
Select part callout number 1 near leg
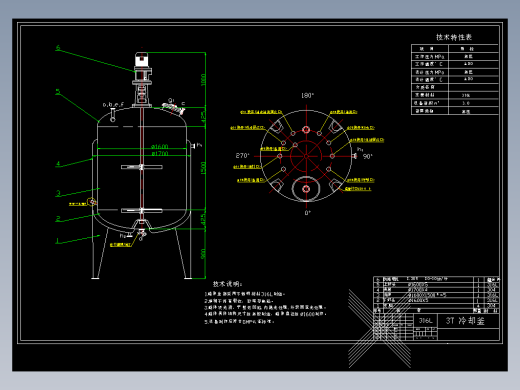(x=58, y=240)
